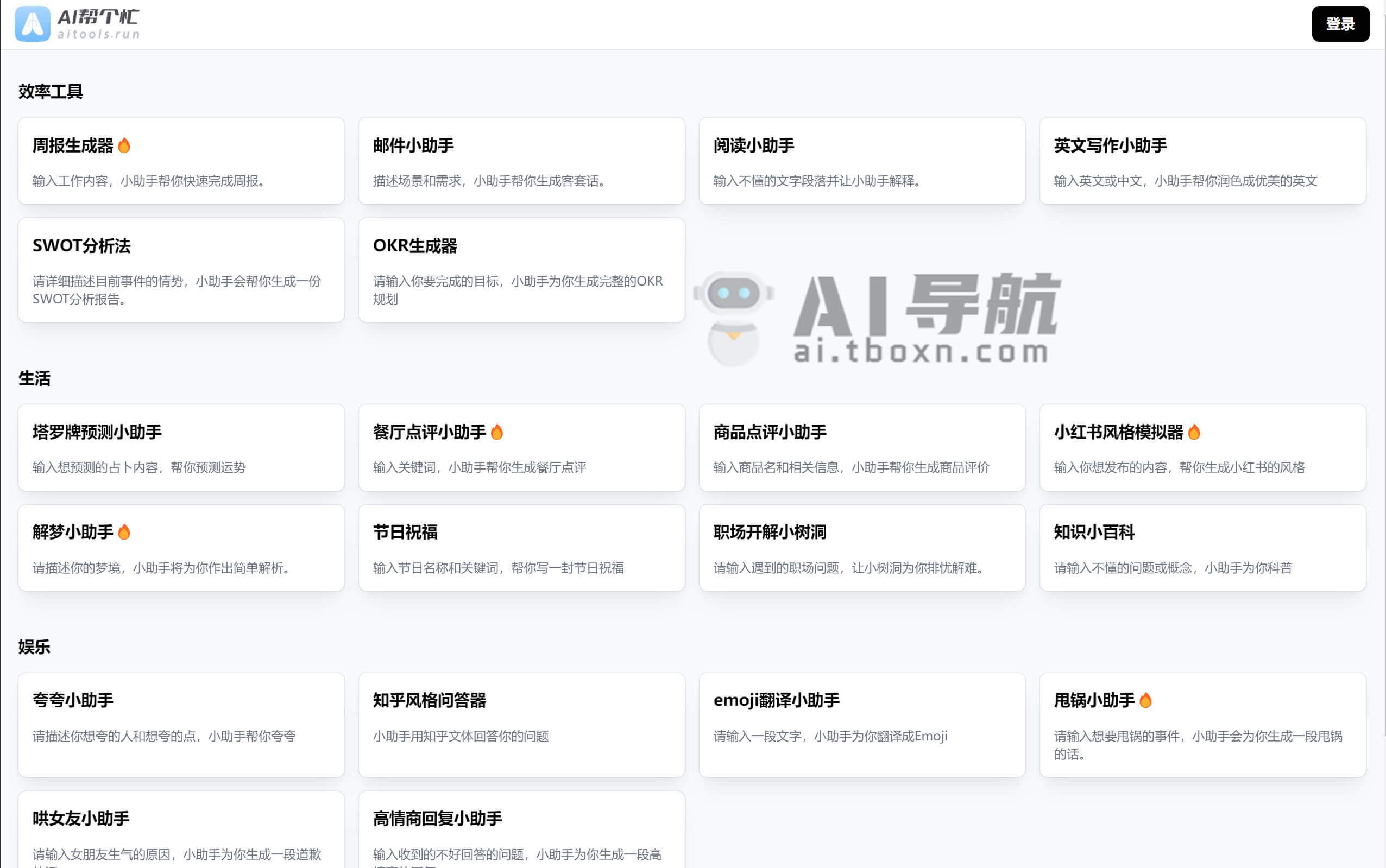
Task: Open the 阅读小助手 tool
Action: [x=861, y=162]
